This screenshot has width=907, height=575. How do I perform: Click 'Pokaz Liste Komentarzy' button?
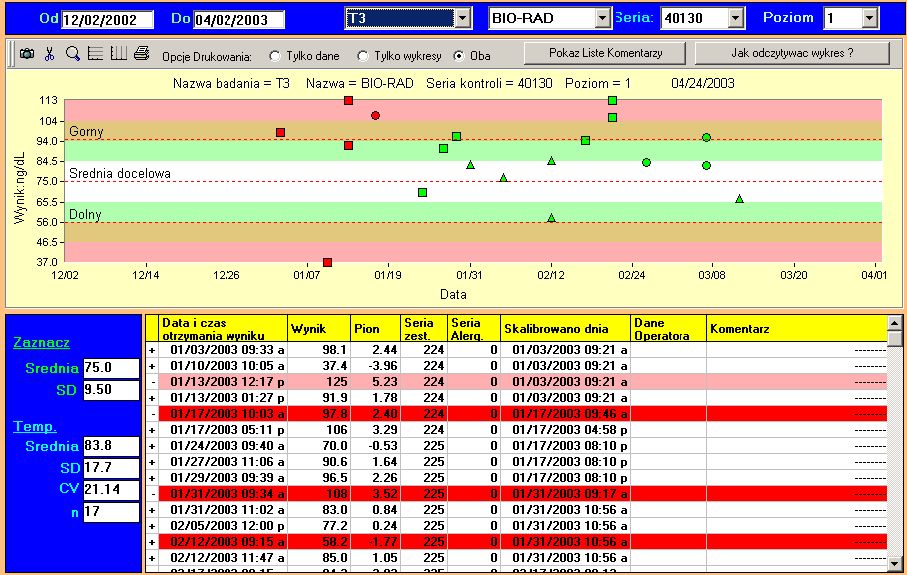pos(605,53)
